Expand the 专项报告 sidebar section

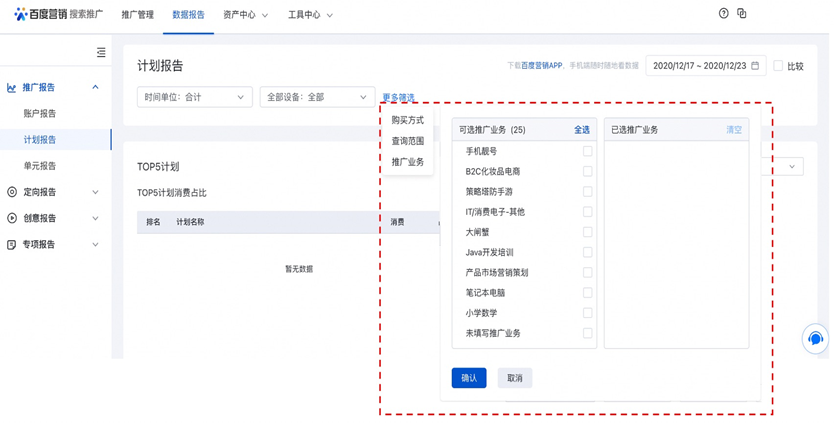(x=54, y=244)
